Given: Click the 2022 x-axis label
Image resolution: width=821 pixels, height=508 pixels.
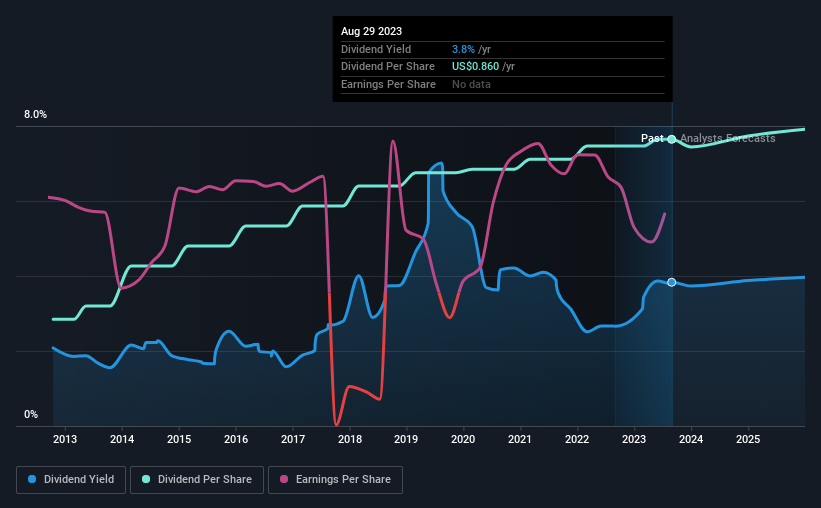Looking at the screenshot, I should pos(577,439).
